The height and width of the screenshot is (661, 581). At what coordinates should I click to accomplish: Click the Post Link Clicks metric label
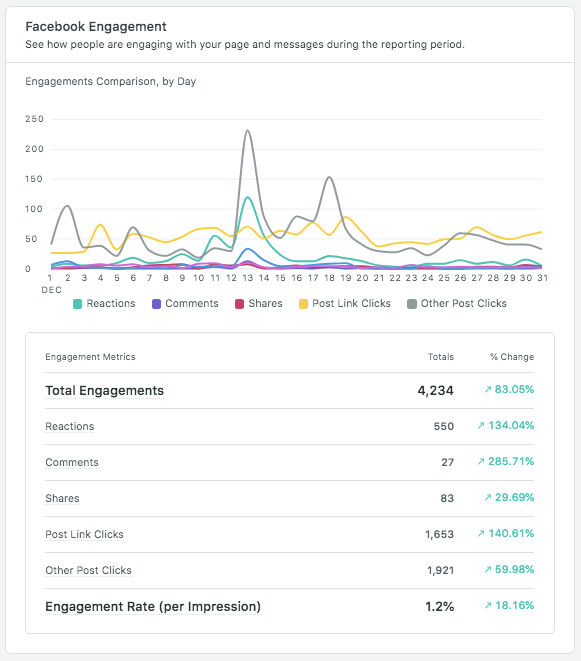84,535
